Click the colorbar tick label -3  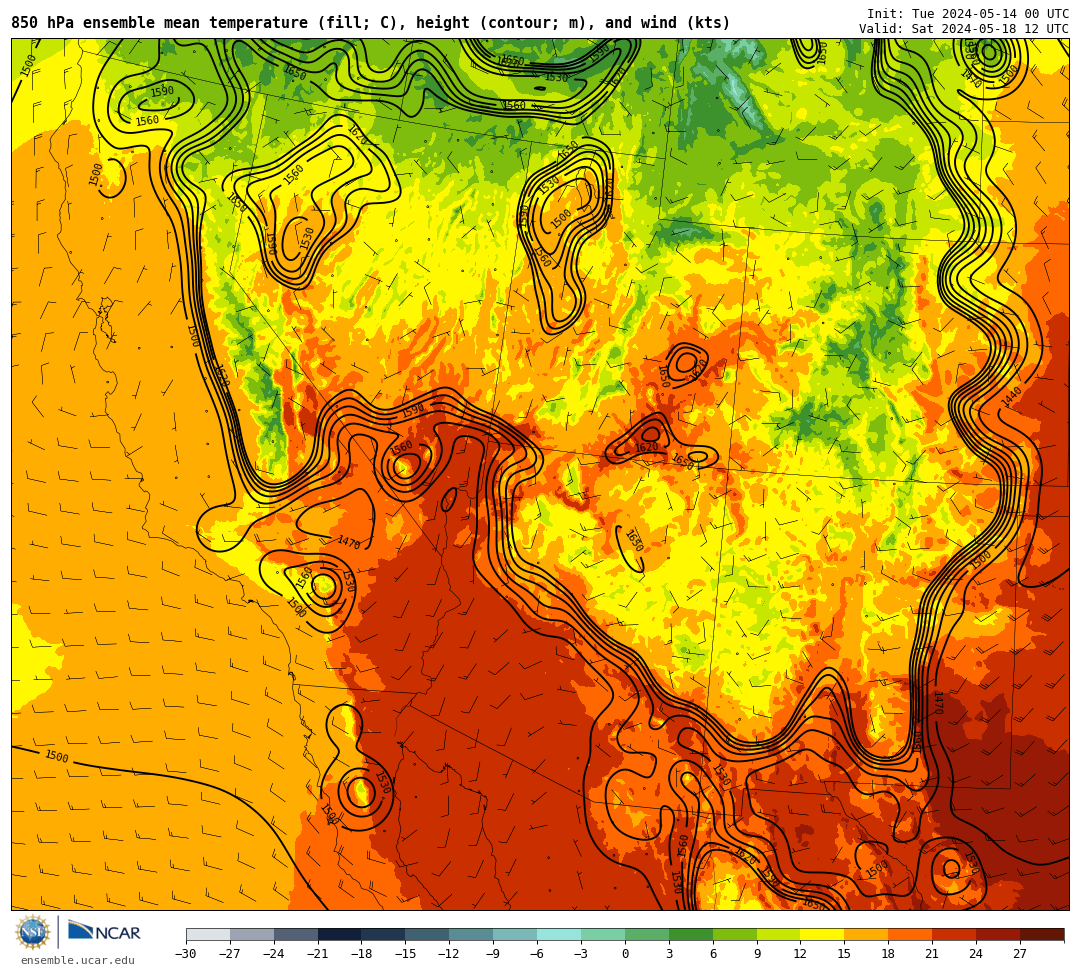[581, 954]
